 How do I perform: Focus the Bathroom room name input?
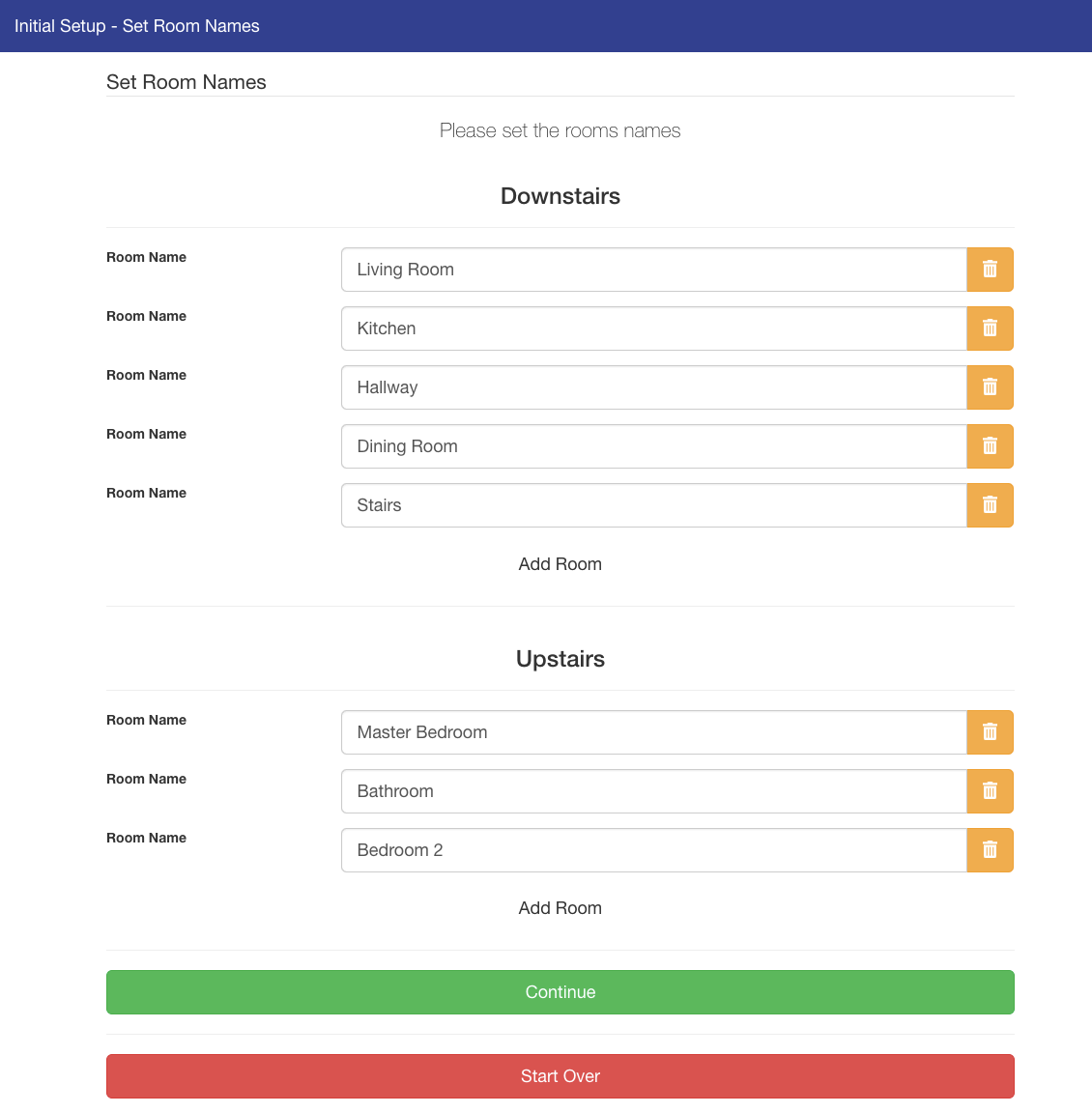point(654,790)
